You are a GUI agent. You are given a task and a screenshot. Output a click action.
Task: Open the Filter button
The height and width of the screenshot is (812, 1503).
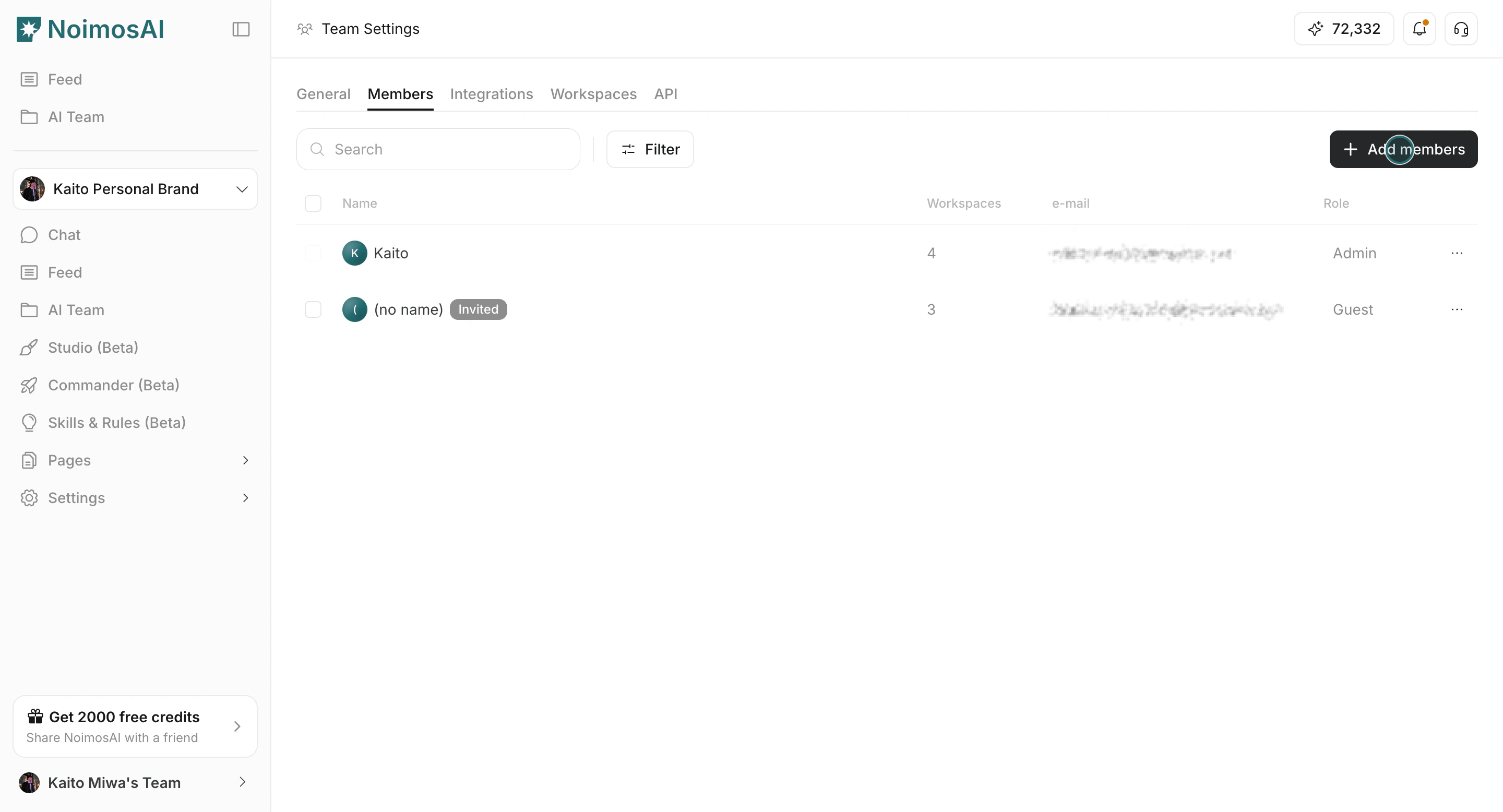point(650,149)
